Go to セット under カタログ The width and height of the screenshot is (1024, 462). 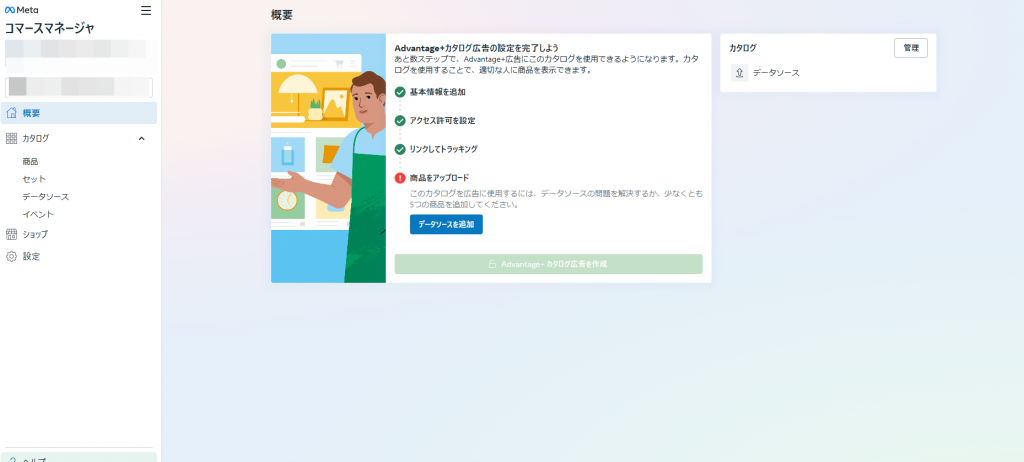click(34, 179)
